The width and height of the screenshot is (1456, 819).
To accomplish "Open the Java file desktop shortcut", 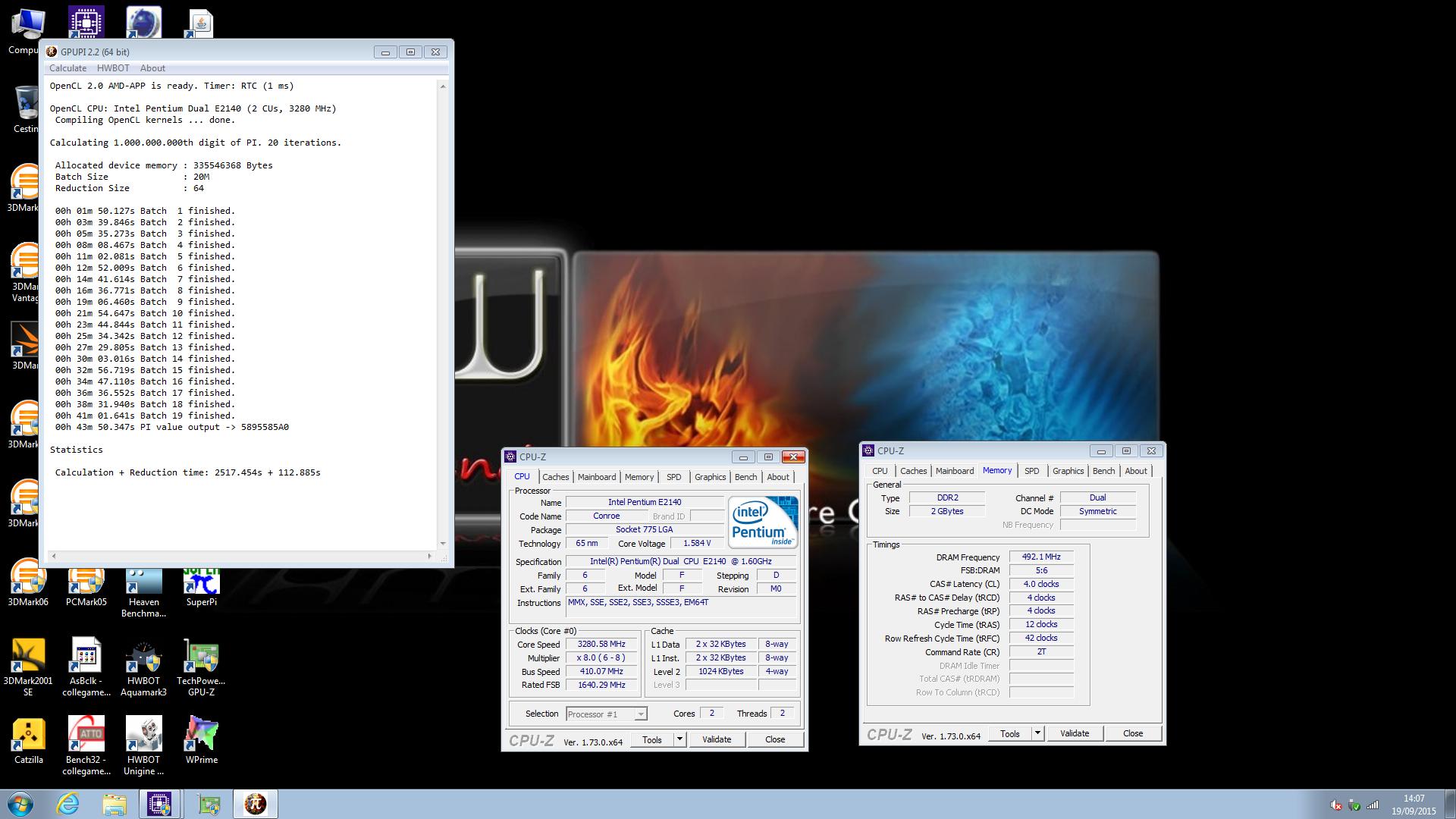I will click(x=201, y=23).
